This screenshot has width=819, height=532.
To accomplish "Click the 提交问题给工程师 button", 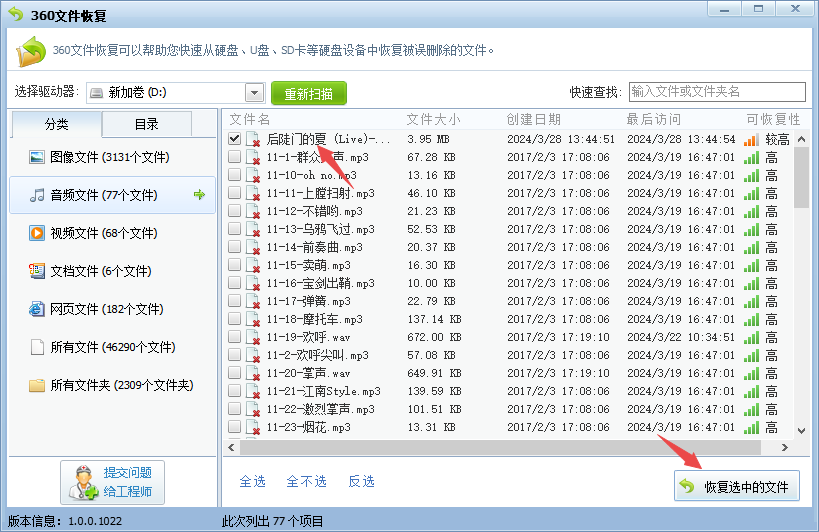I will tap(112, 482).
